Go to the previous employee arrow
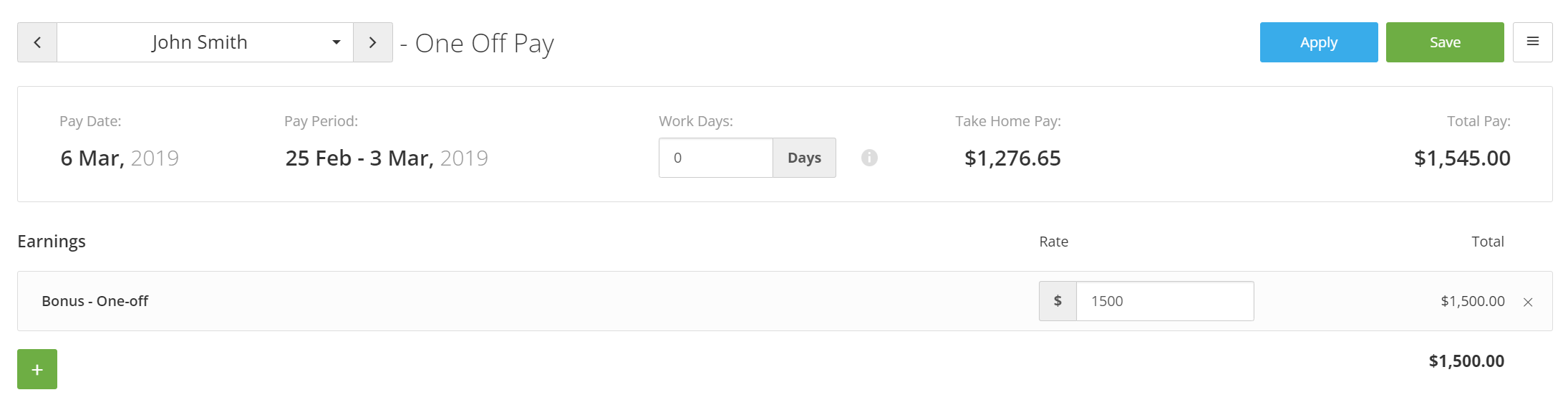This screenshot has height=405, width=1568. pyautogui.click(x=37, y=42)
